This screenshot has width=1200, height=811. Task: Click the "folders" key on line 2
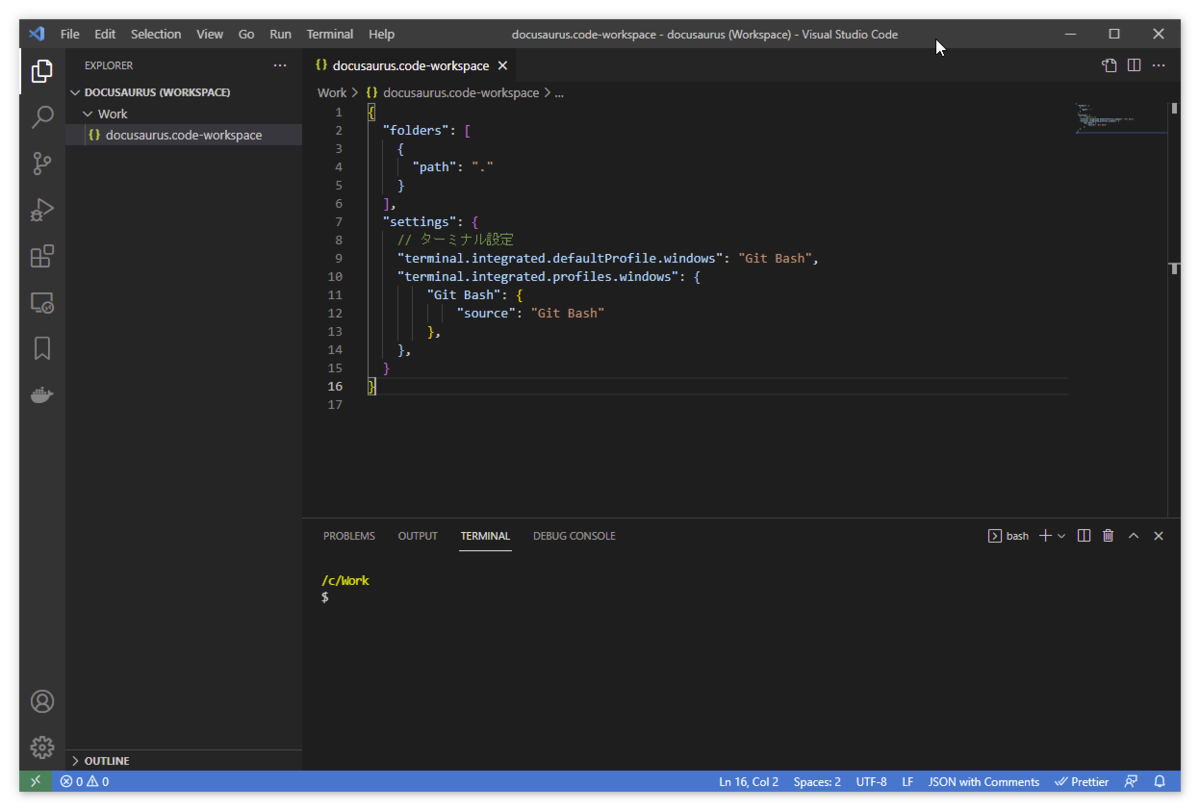(416, 130)
